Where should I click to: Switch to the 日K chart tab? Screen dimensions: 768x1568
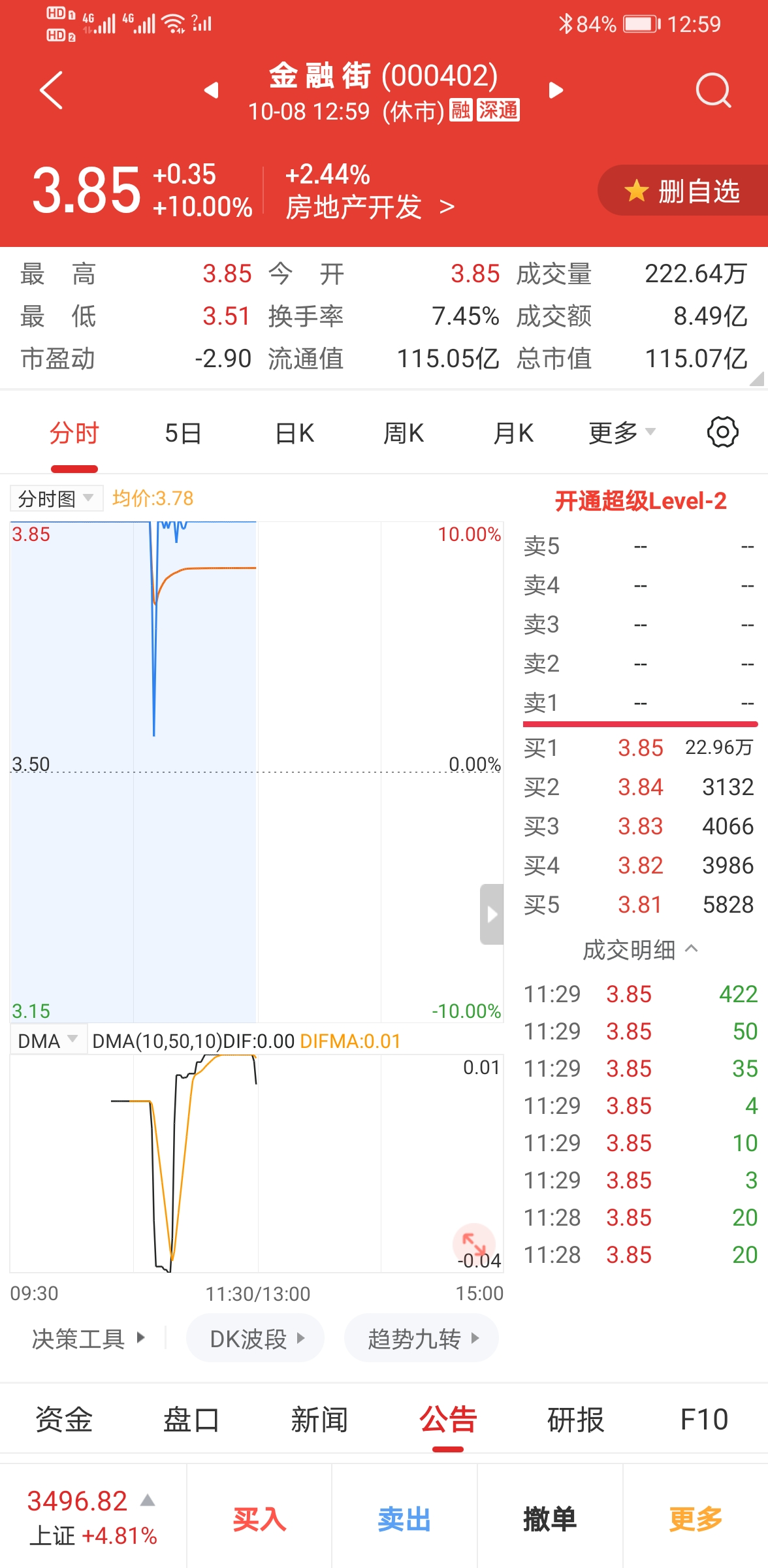click(295, 433)
